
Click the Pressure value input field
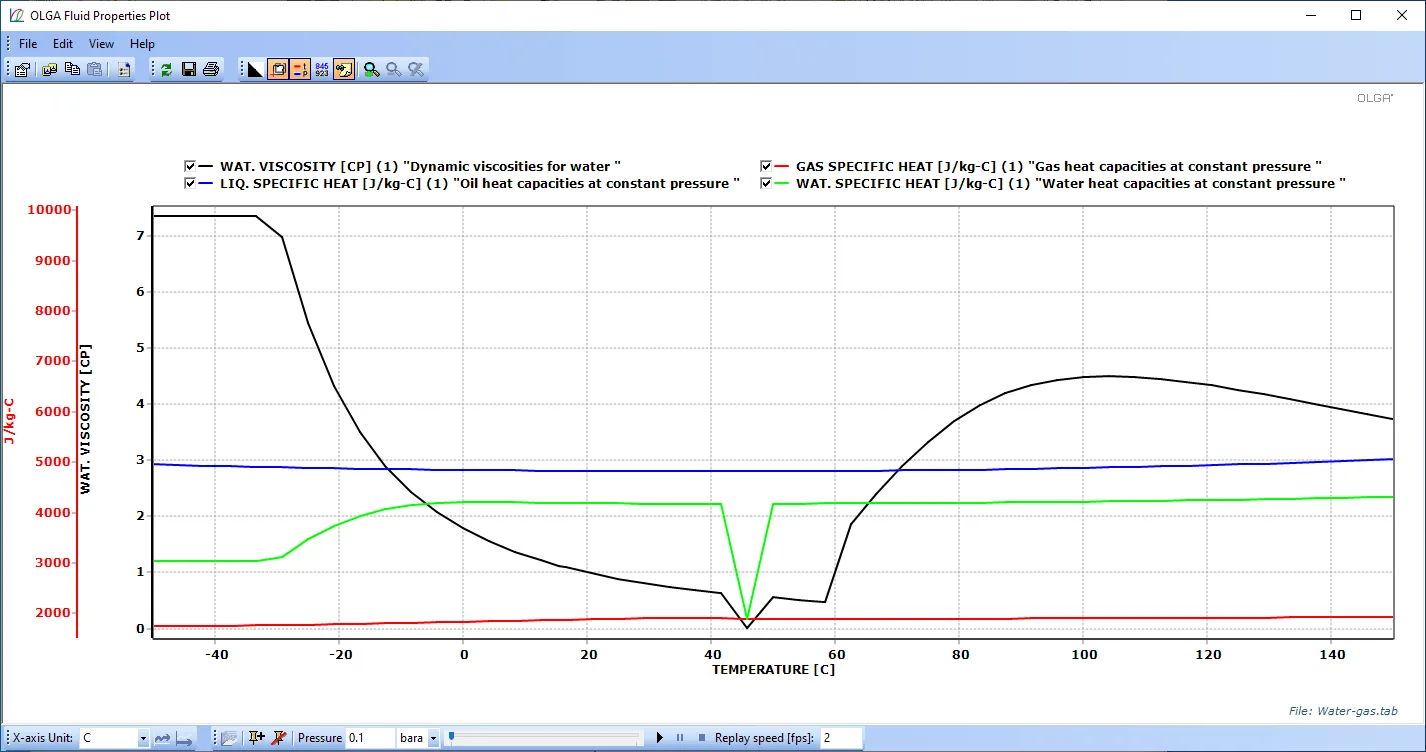point(371,738)
